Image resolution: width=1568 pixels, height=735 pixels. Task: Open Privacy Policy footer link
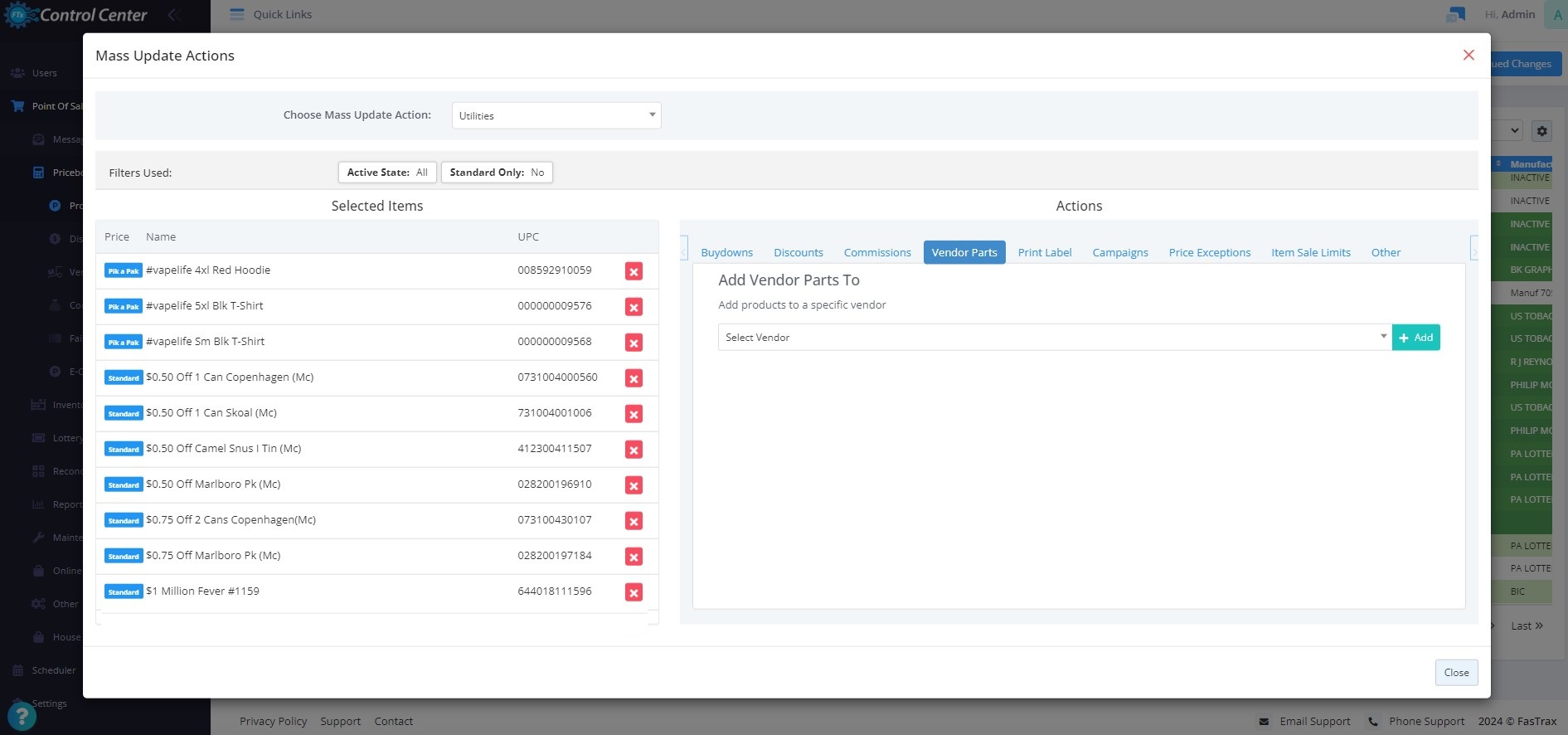click(273, 721)
